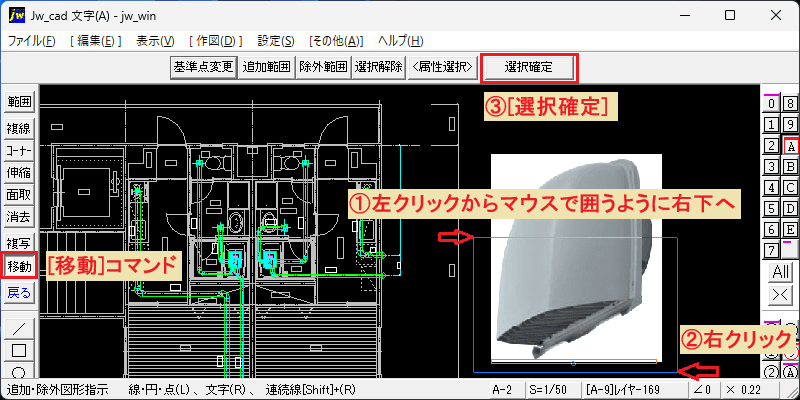Choose the 消去 erase tool
800x400 pixels.
pyautogui.click(x=19, y=217)
